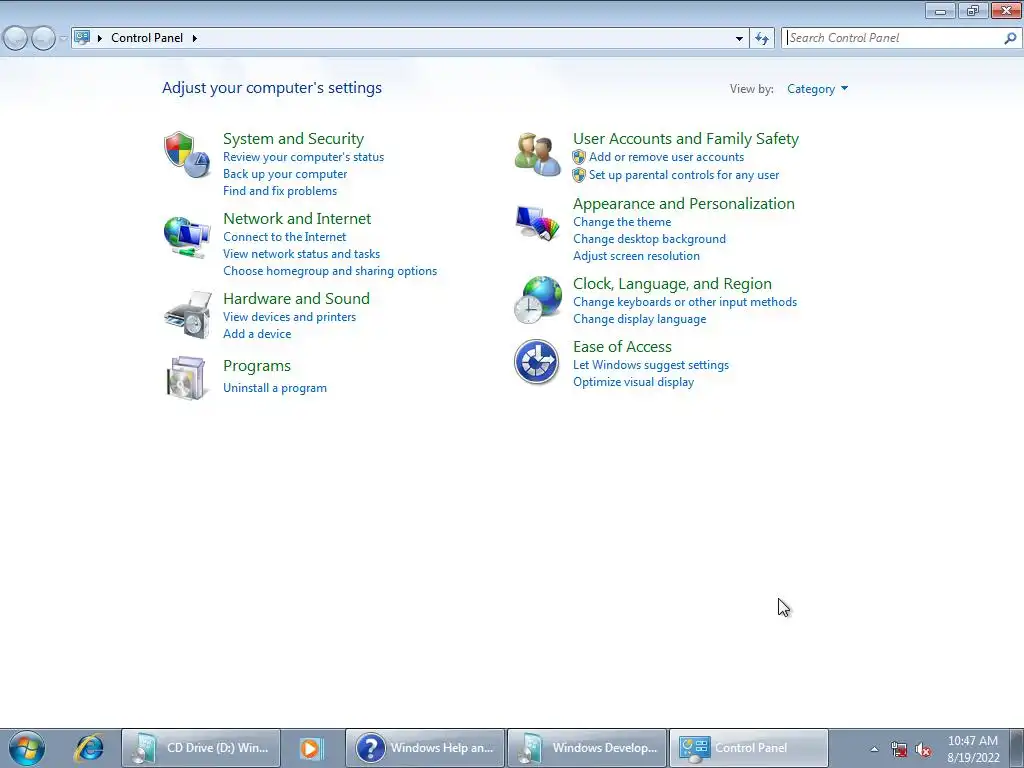This screenshot has width=1024, height=768.
Task: Open System and Security shield icon
Action: click(187, 155)
